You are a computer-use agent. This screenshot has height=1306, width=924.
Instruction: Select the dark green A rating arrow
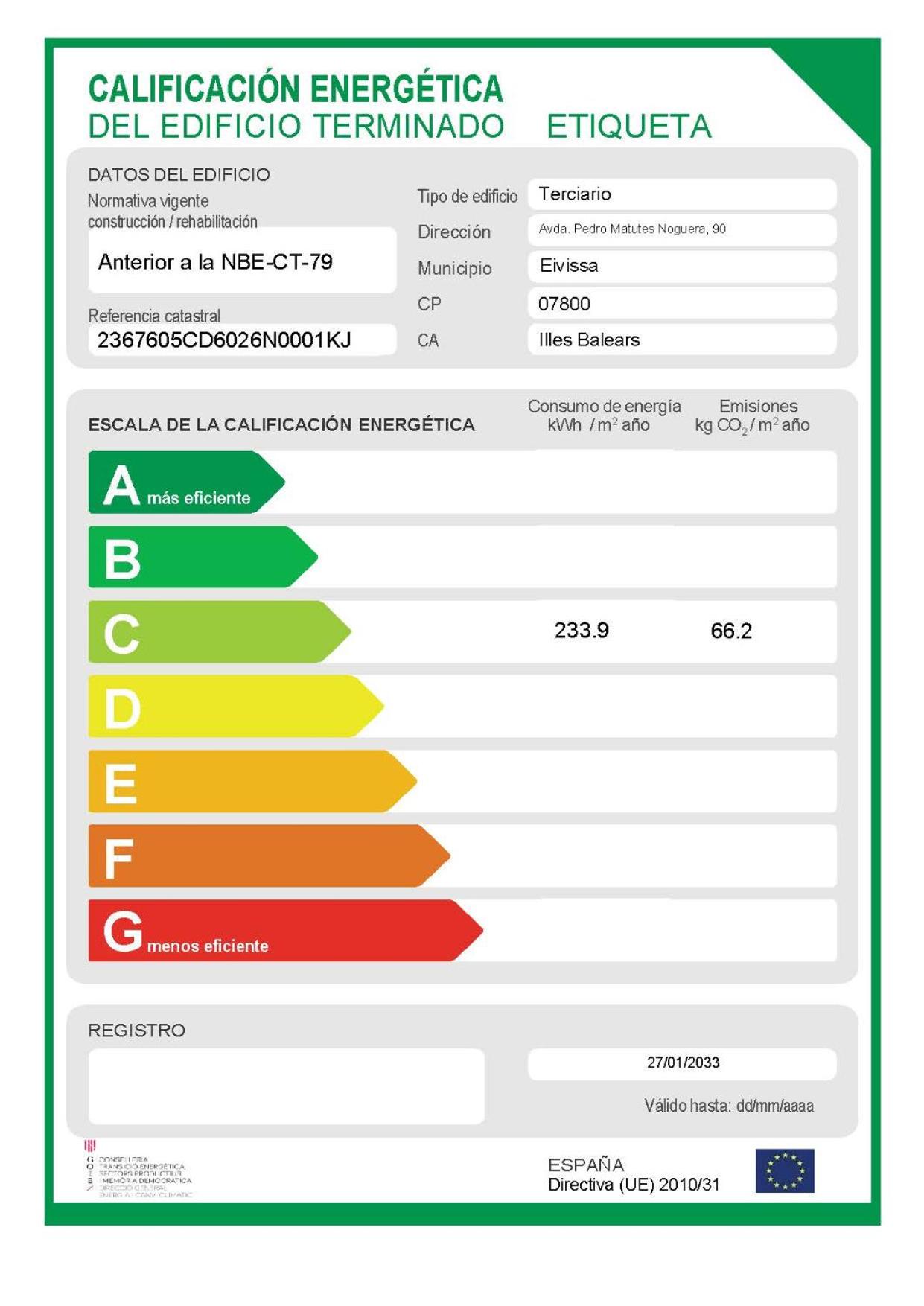(185, 482)
